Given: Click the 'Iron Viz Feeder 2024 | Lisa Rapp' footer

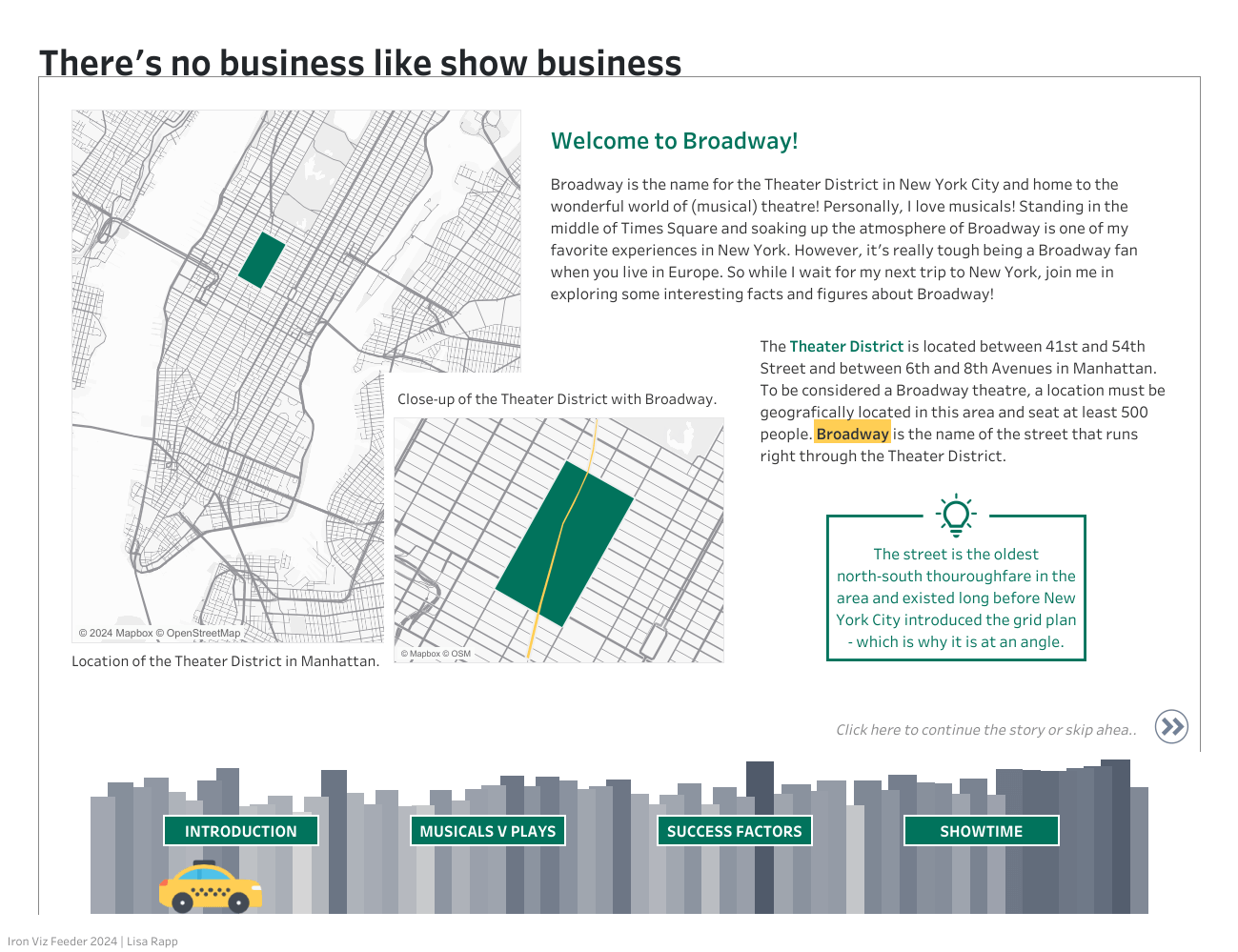Looking at the screenshot, I should click(x=92, y=942).
